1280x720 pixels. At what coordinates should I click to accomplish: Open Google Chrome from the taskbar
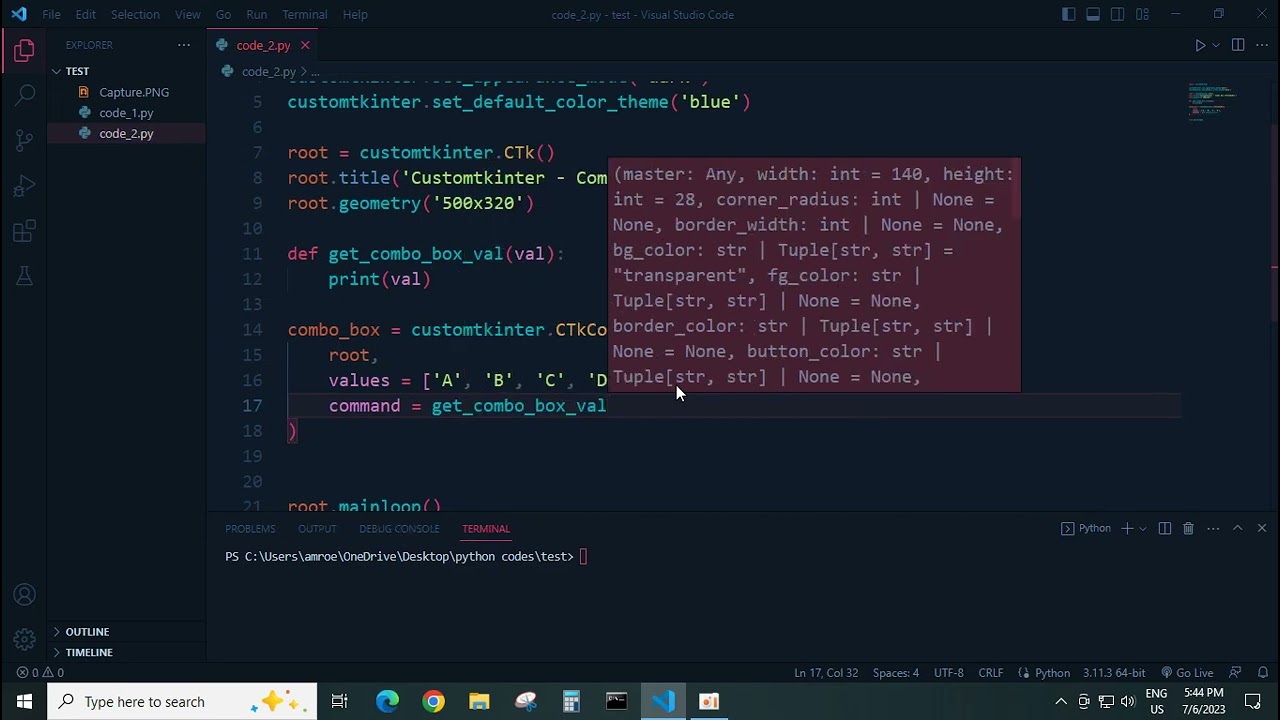[433, 701]
